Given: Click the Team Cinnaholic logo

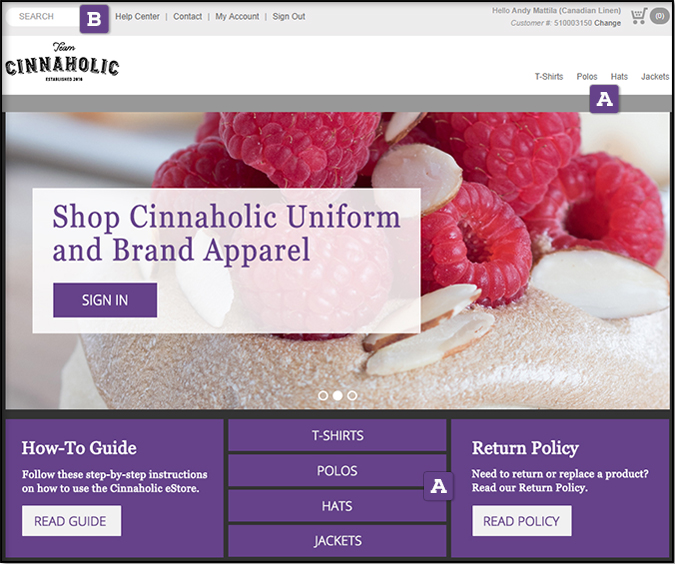Looking at the screenshot, I should click(62, 62).
